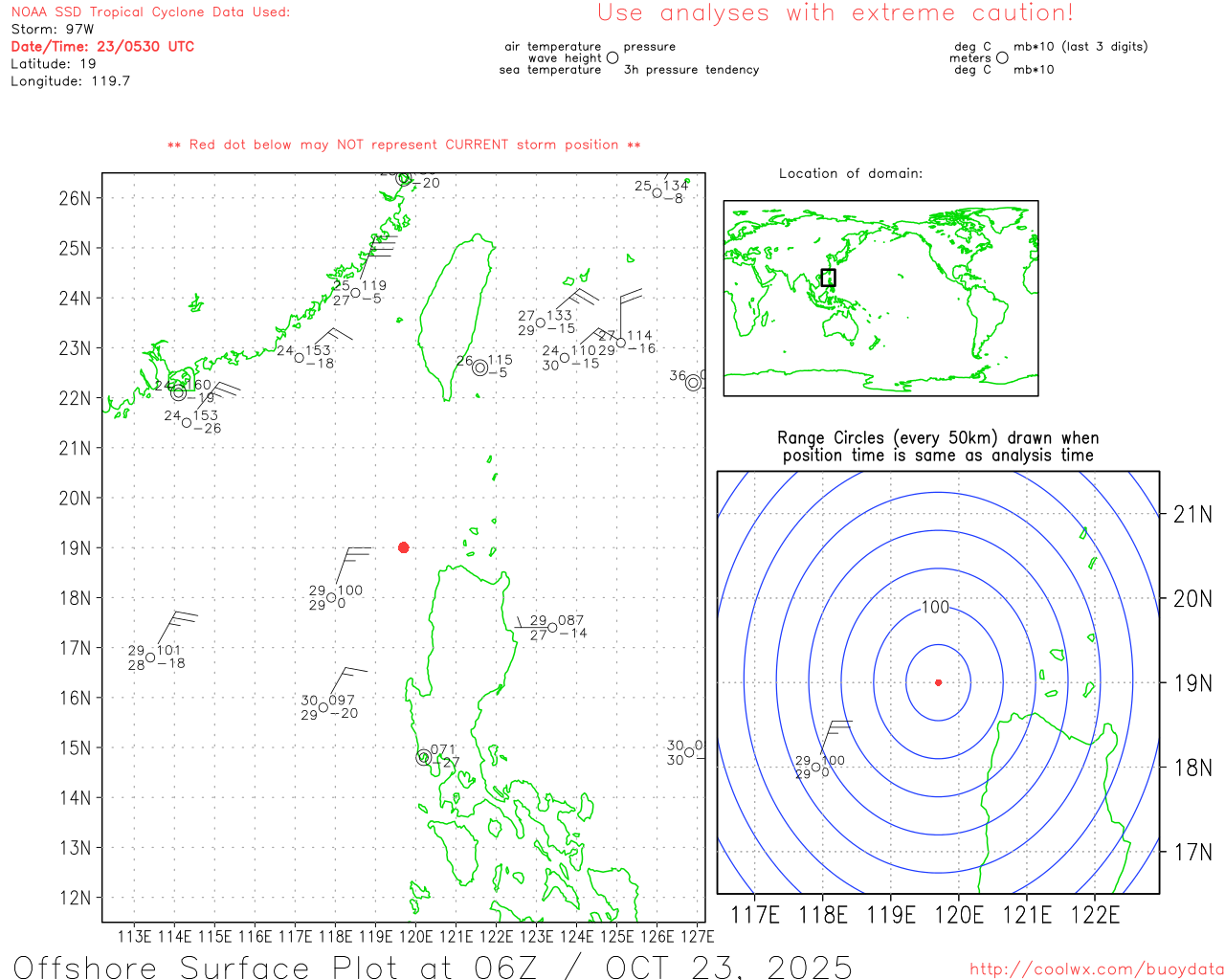This screenshot has width=1225, height=980.
Task: Click the 'sea temperature' legend label
Action: [550, 70]
